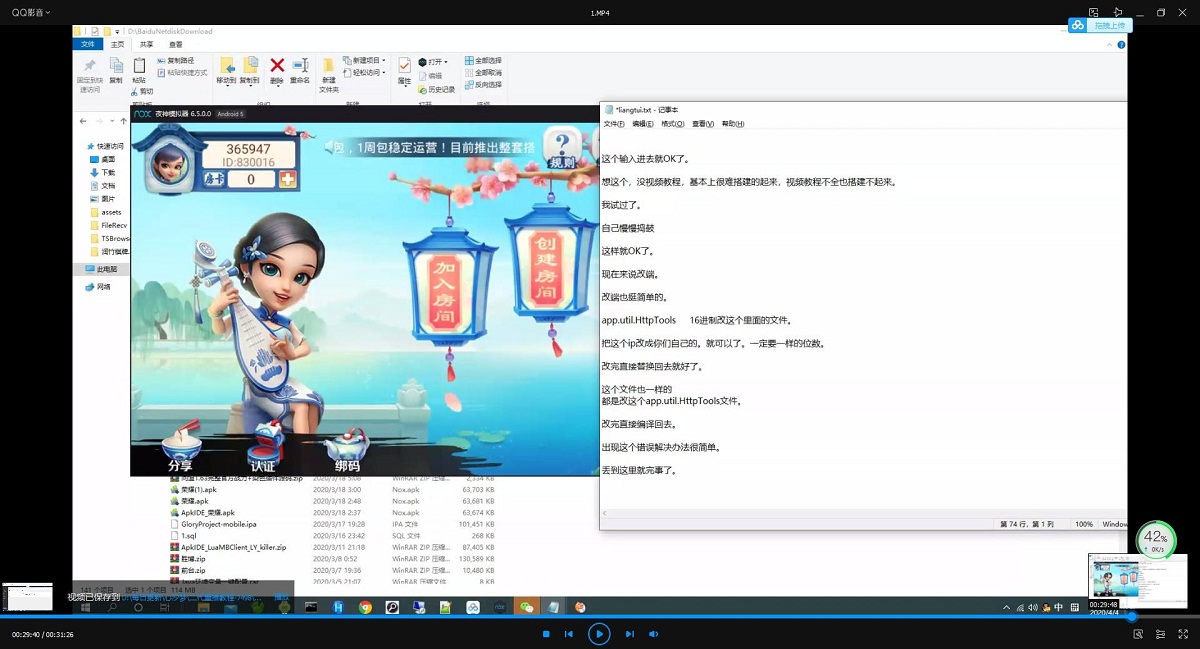
Task: Click the red delete icon in Explorer ribbon
Action: (x=277, y=67)
